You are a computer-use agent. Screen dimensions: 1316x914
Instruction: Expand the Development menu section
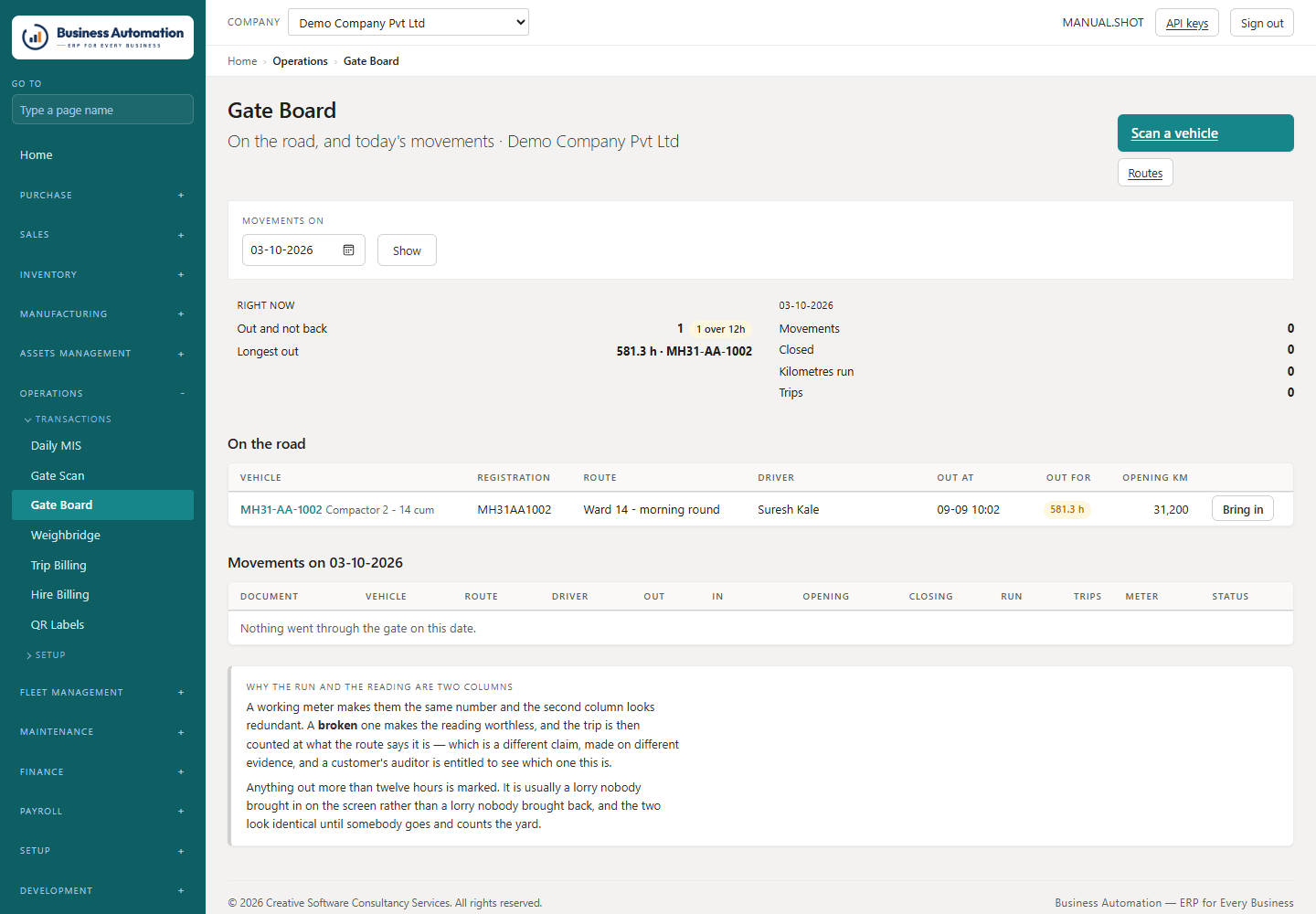click(x=102, y=891)
